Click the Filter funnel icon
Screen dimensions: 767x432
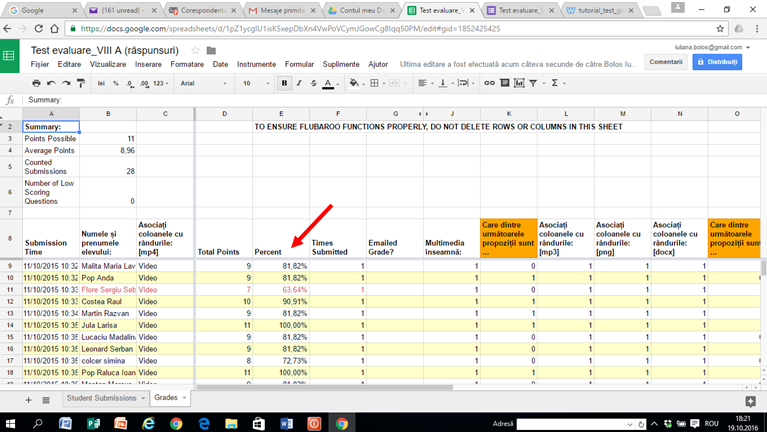coord(533,83)
